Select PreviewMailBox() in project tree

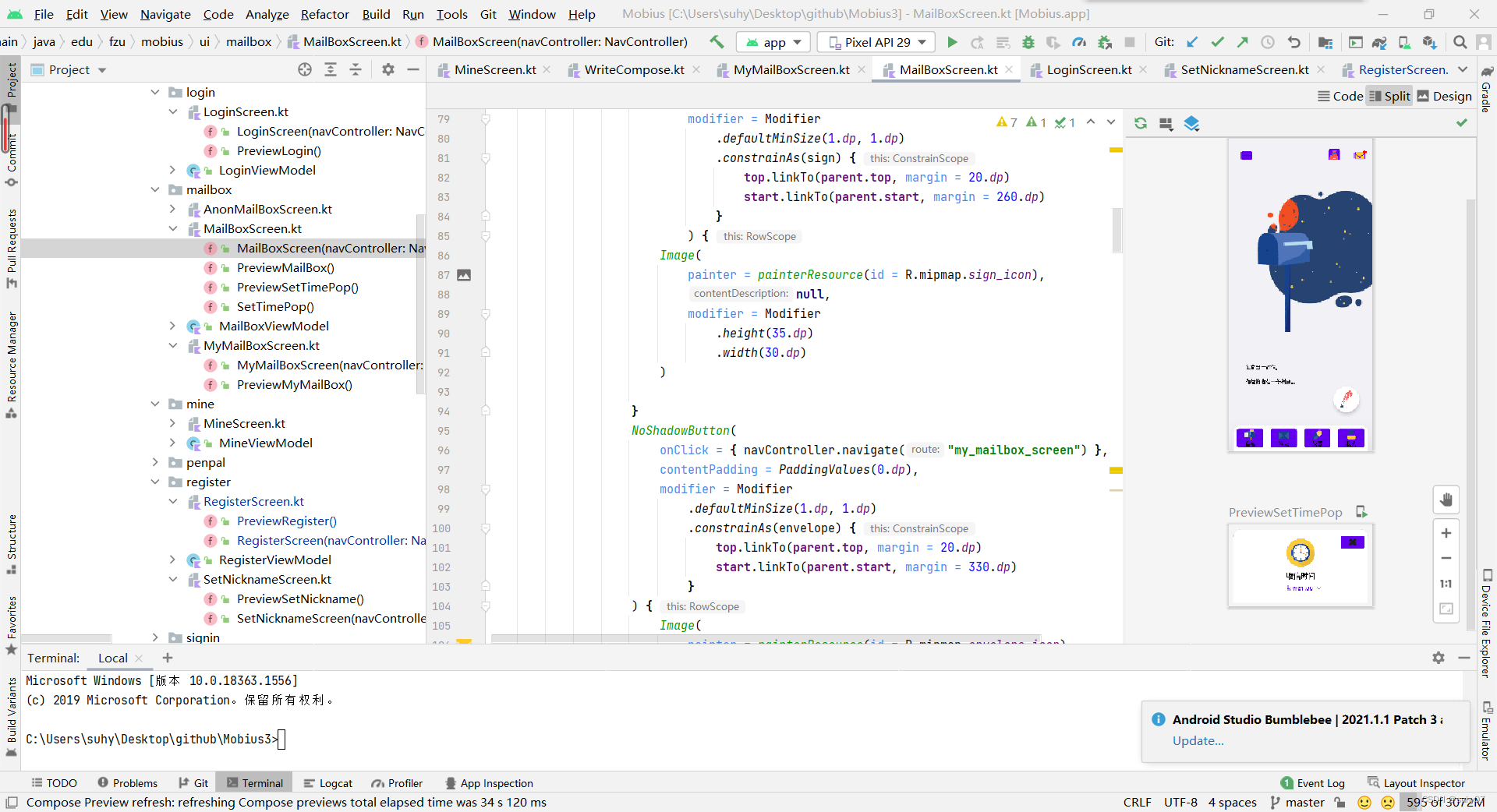pyautogui.click(x=285, y=267)
